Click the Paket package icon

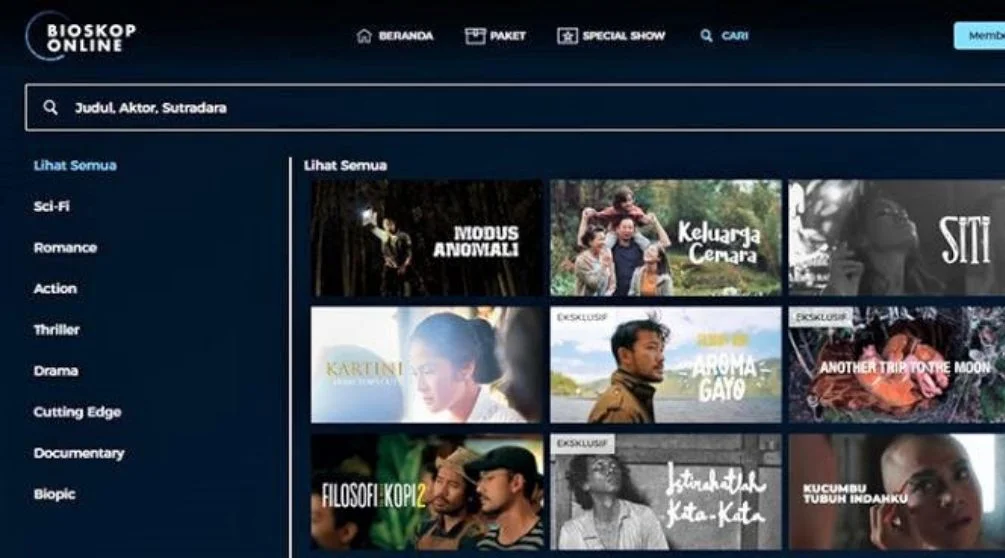click(x=475, y=36)
